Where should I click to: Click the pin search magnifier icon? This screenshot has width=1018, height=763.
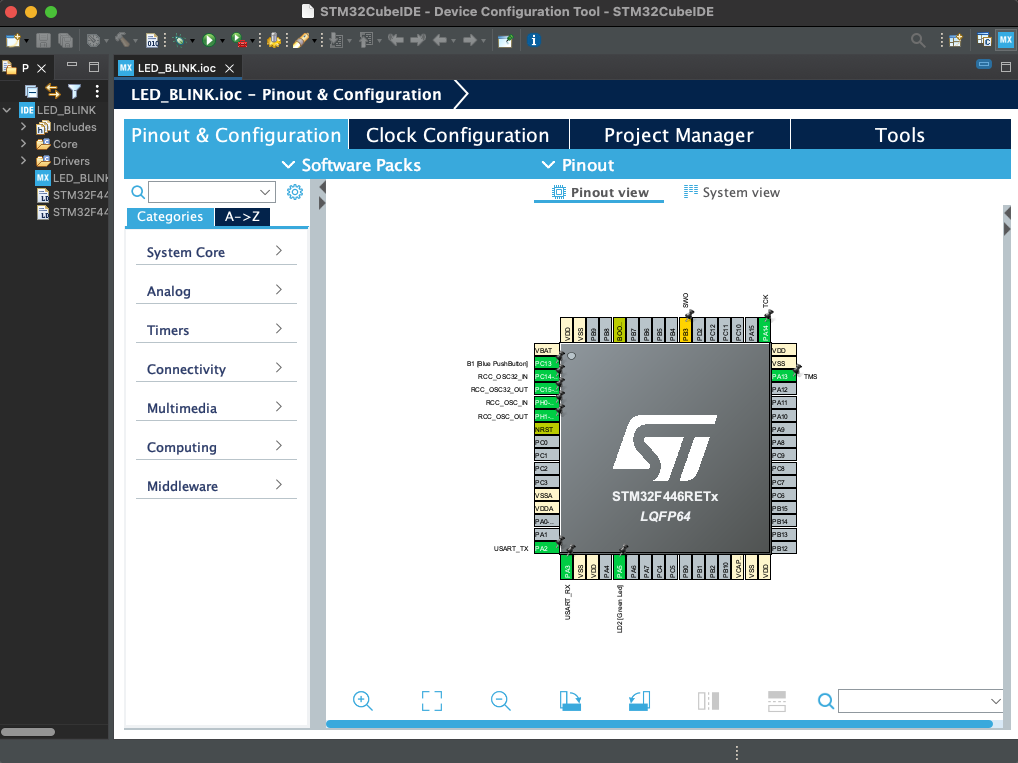pyautogui.click(x=826, y=701)
